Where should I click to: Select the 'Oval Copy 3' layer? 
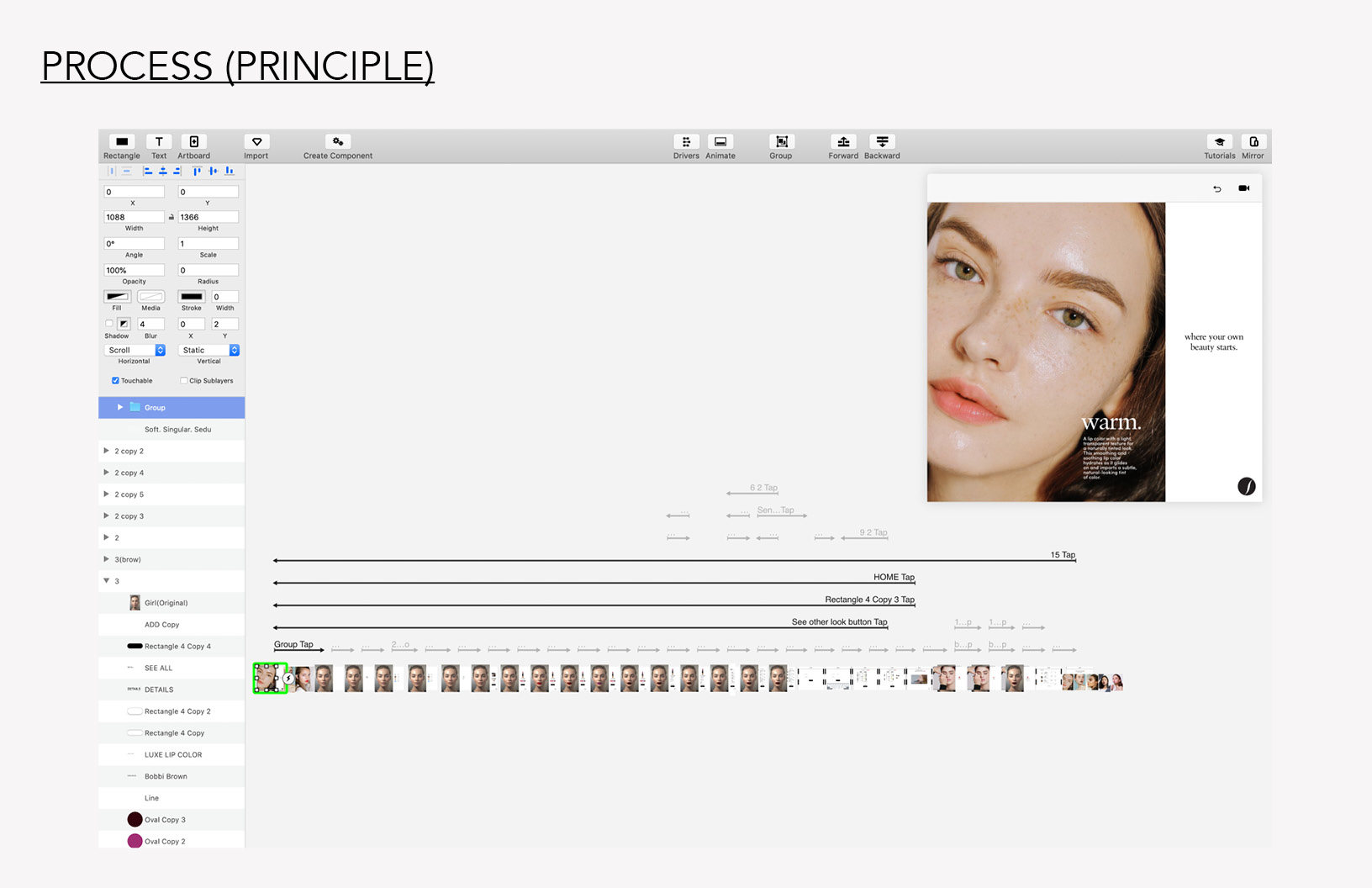[x=171, y=820]
